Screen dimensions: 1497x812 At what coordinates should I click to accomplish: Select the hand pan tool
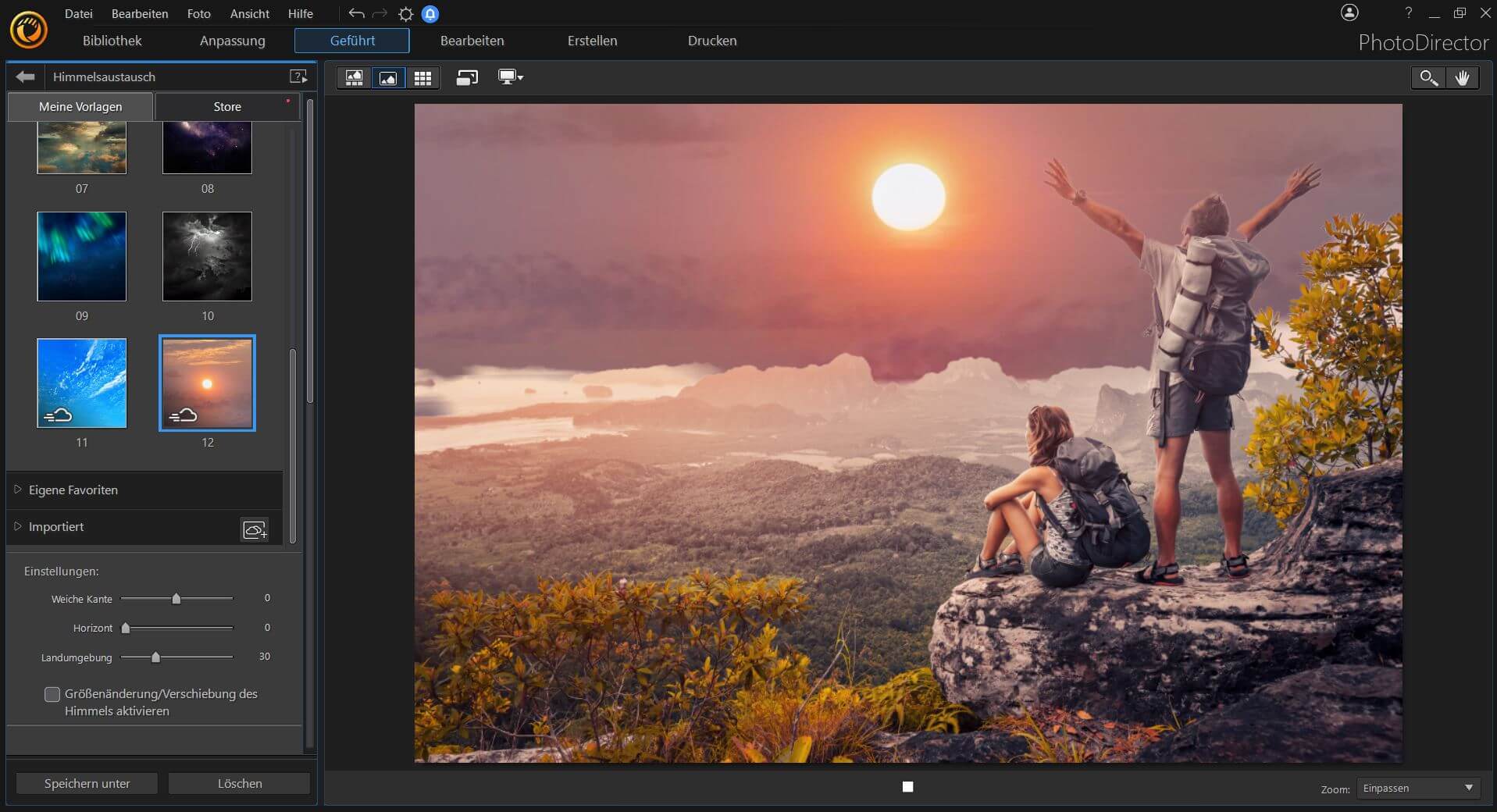pyautogui.click(x=1462, y=77)
